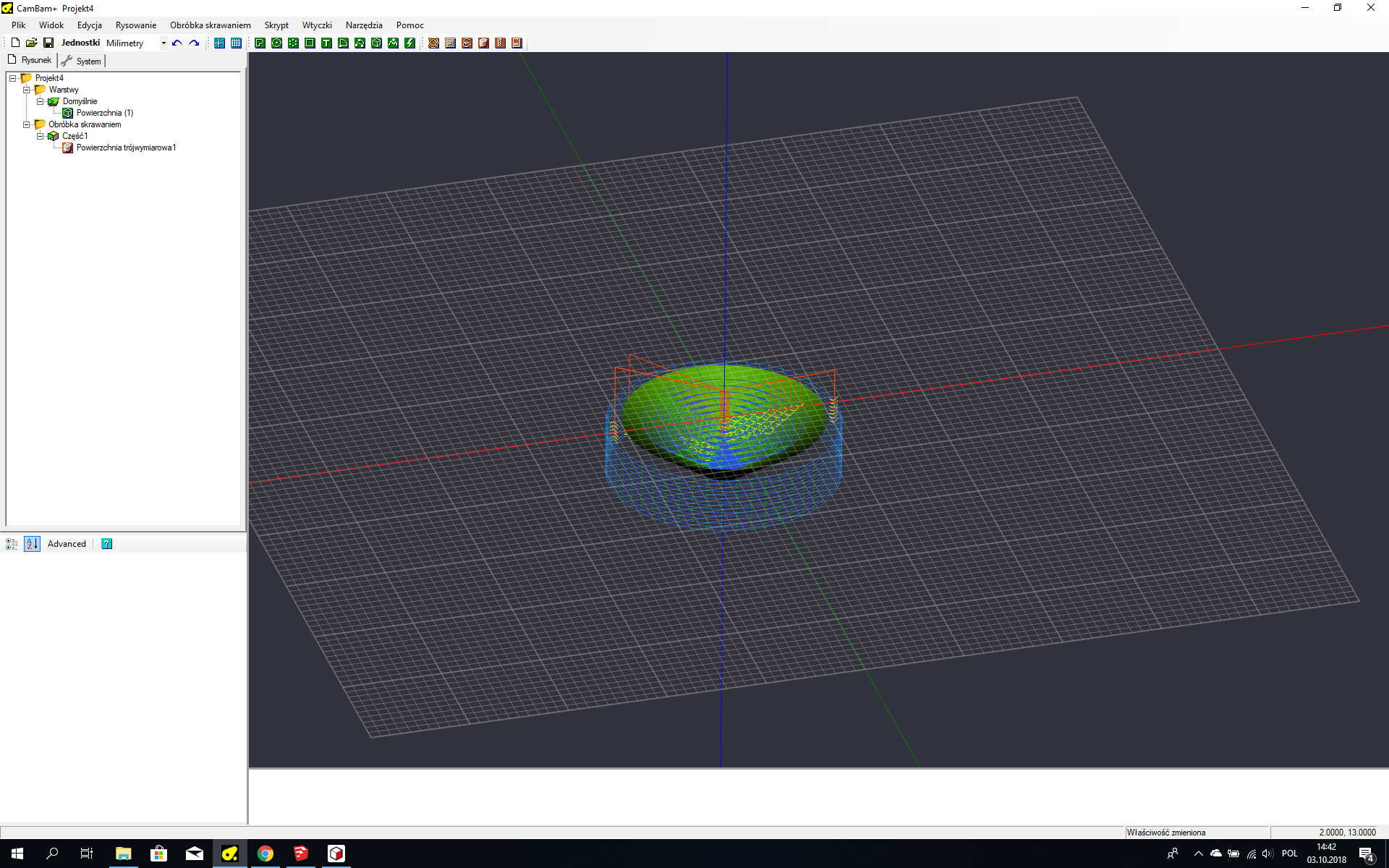The width and height of the screenshot is (1389, 868).
Task: Click the NC file operation icon
Action: pyautogui.click(x=517, y=43)
